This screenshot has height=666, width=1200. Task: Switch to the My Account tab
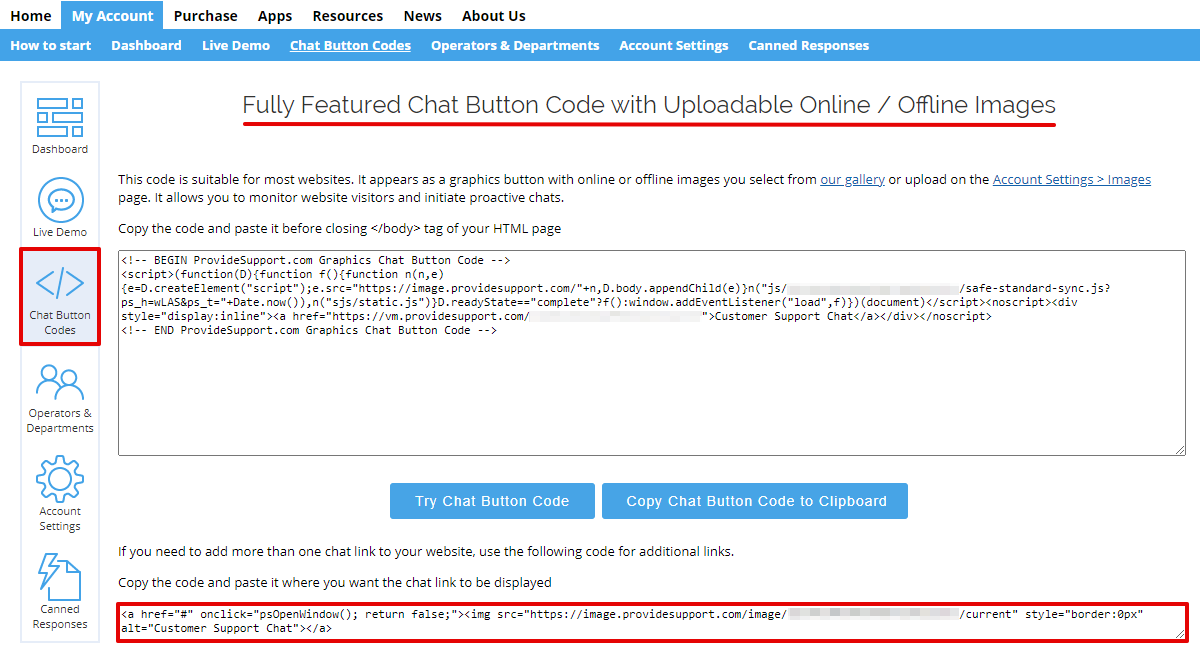[111, 15]
